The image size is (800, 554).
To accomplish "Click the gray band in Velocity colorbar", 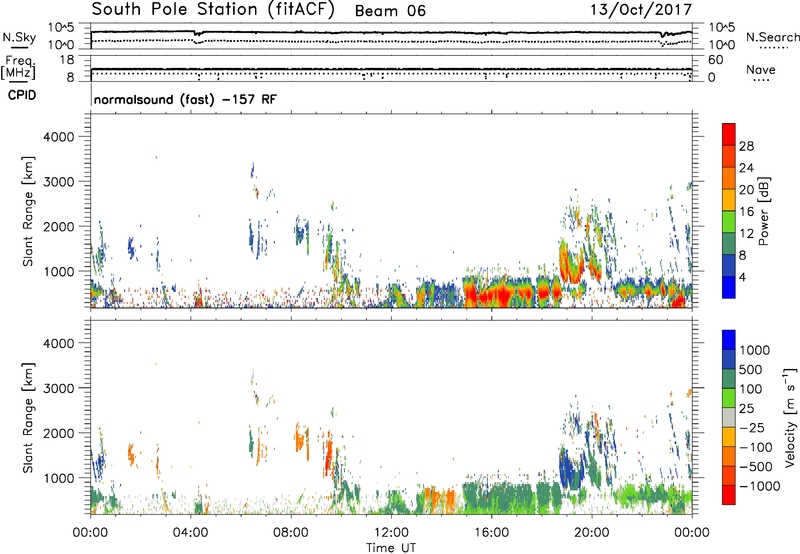I will coord(729,417).
